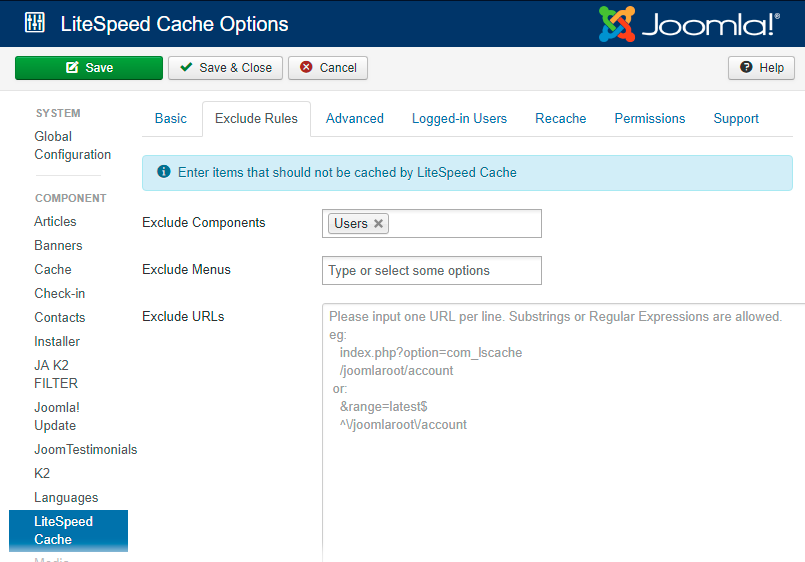Click the options sliders icon beside title

coord(35,23)
